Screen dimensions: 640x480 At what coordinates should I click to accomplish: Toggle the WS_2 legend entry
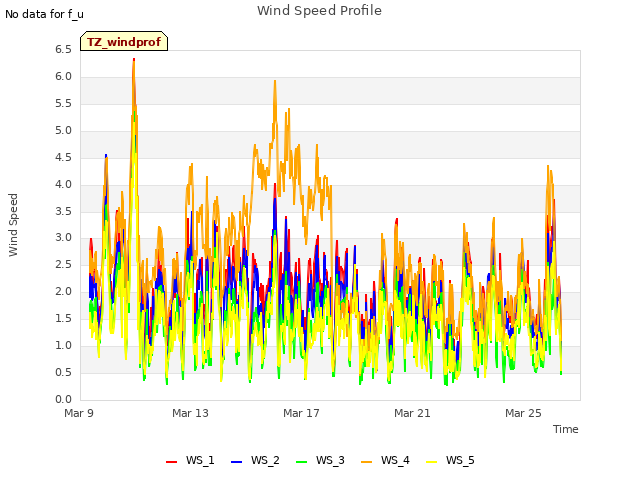pos(255,460)
